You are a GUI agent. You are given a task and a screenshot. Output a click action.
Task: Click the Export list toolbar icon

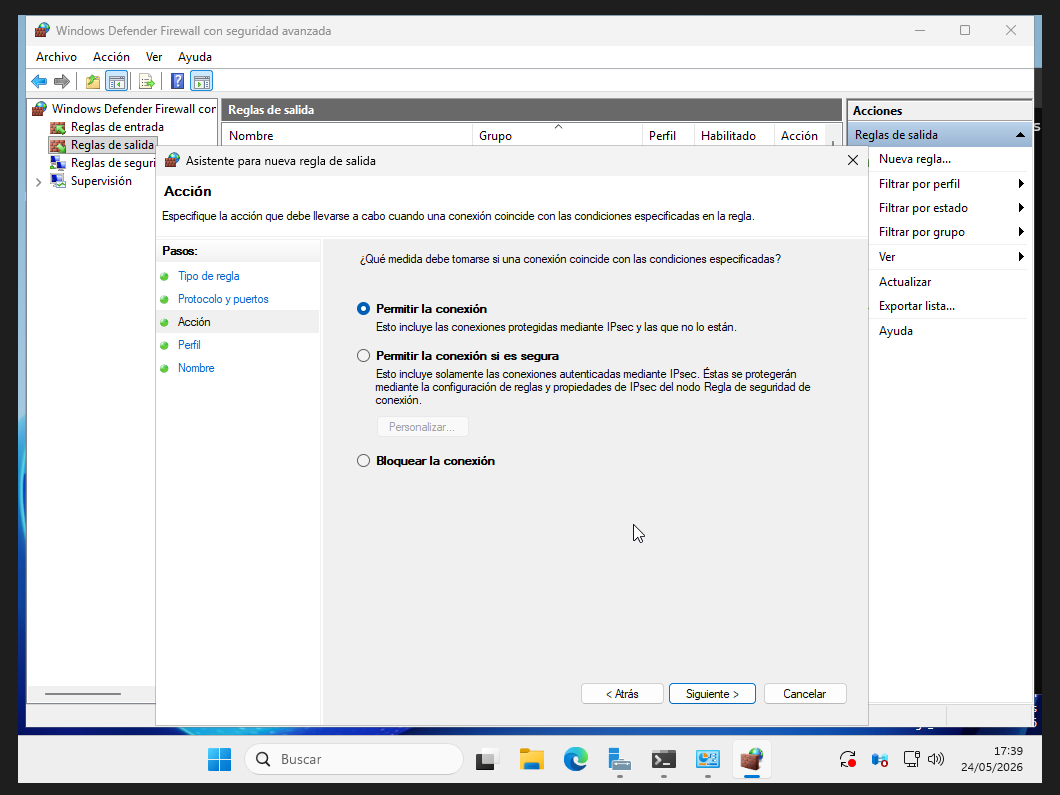[146, 82]
